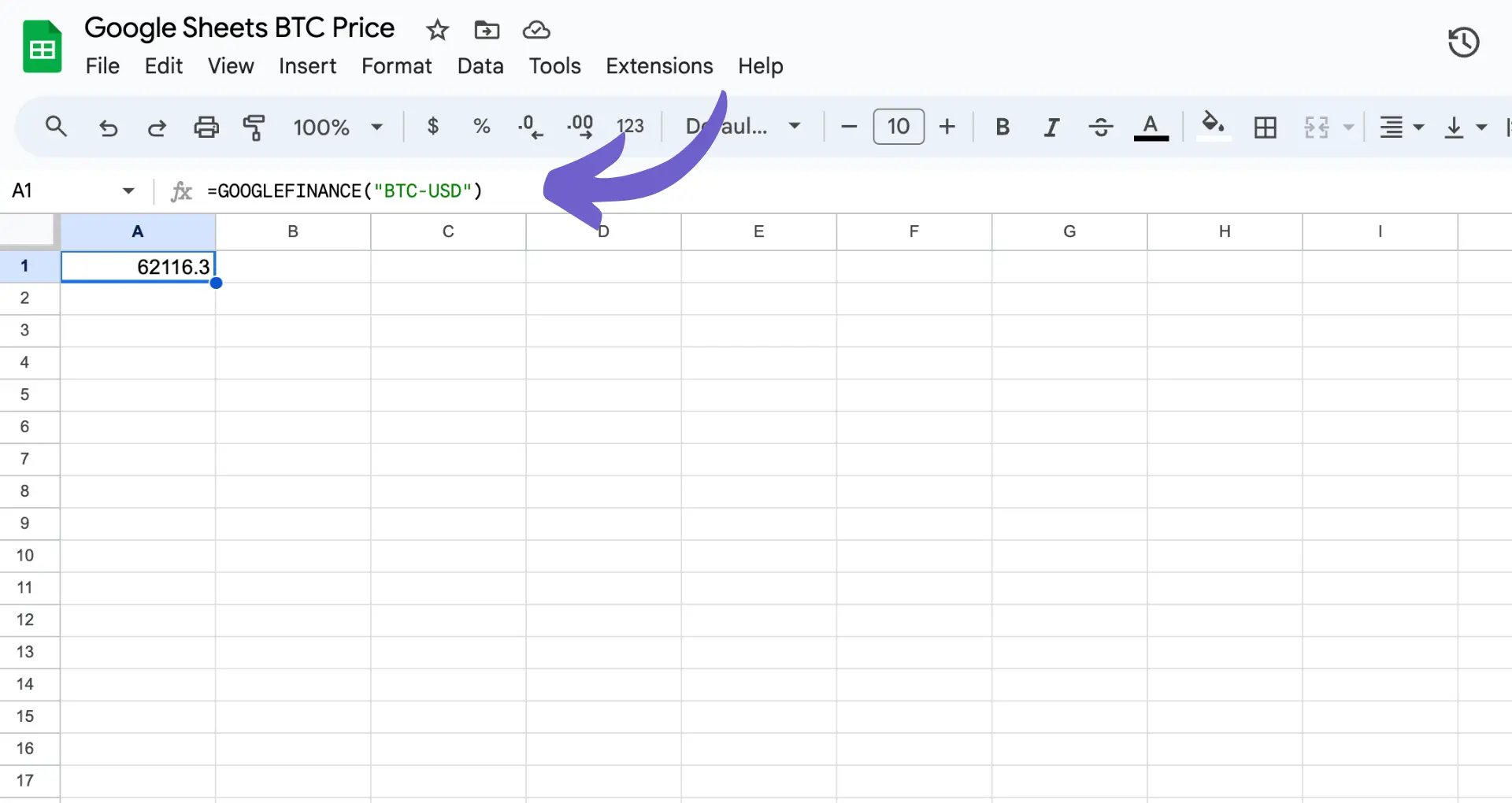
Task: Open the File menu
Action: point(102,66)
